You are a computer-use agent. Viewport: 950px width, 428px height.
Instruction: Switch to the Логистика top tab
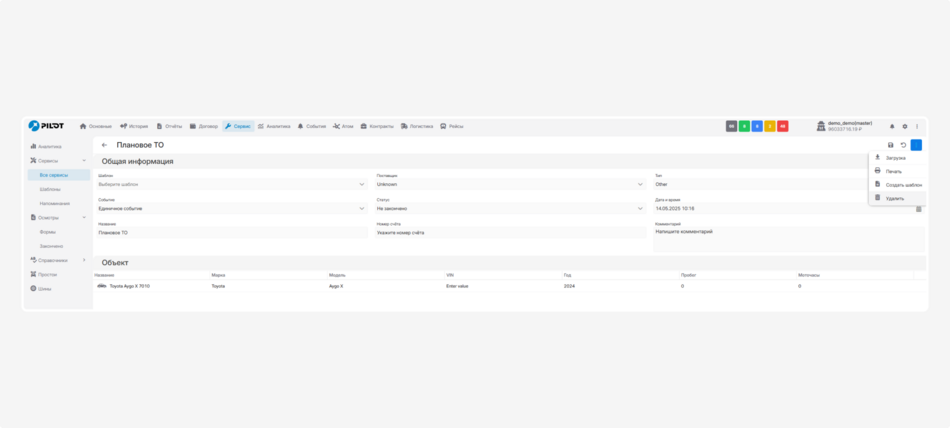417,126
